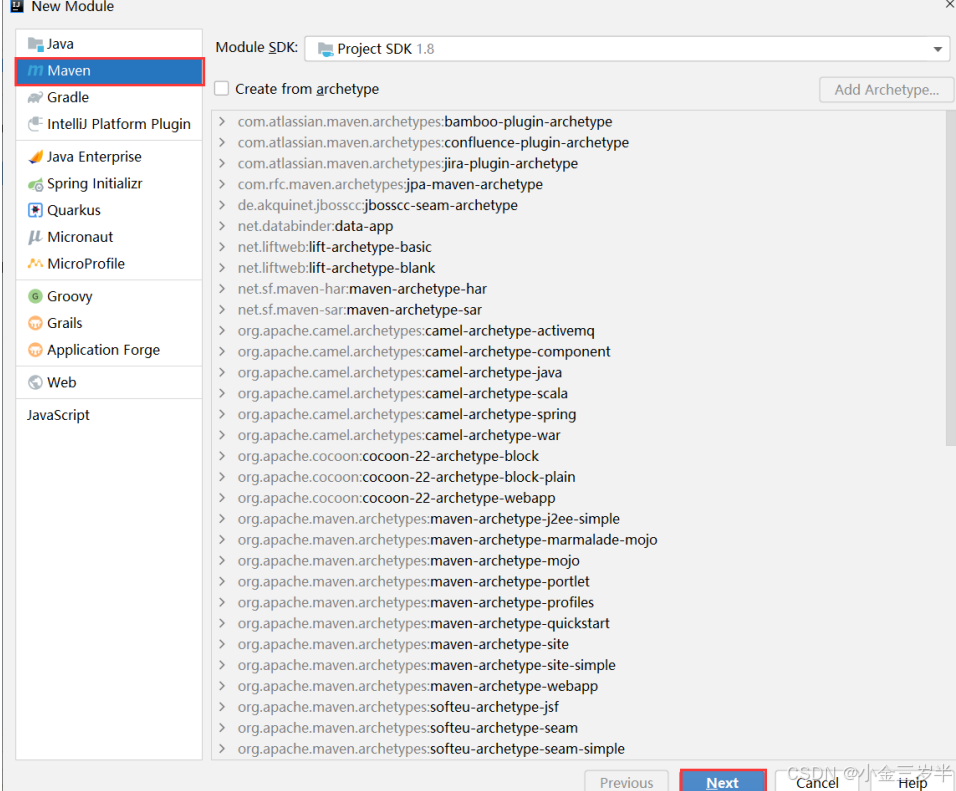This screenshot has height=791, width=956.
Task: Select maven-archetype-sar row
Action: point(579,310)
